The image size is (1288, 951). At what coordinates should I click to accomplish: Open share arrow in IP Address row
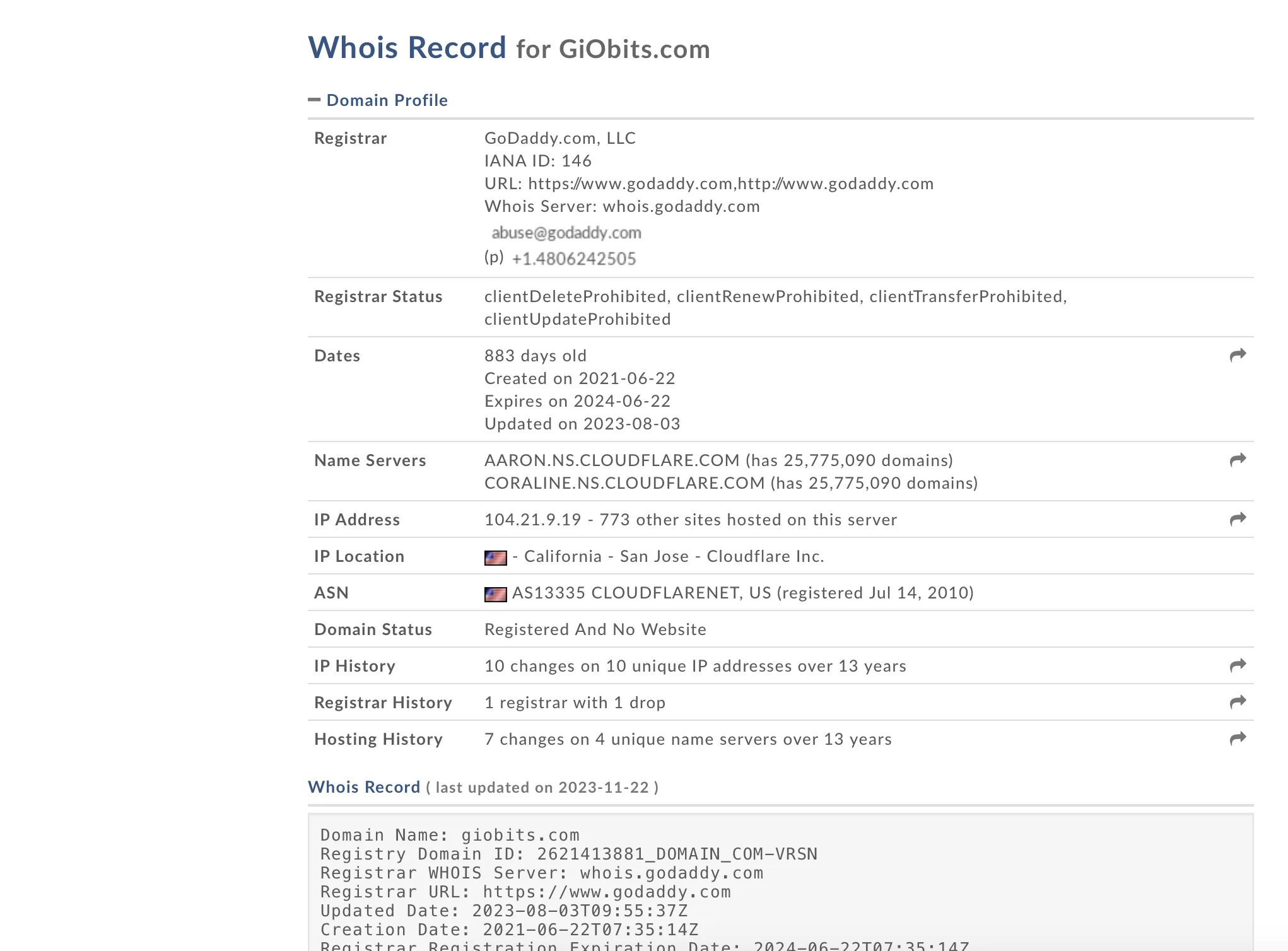(1238, 519)
